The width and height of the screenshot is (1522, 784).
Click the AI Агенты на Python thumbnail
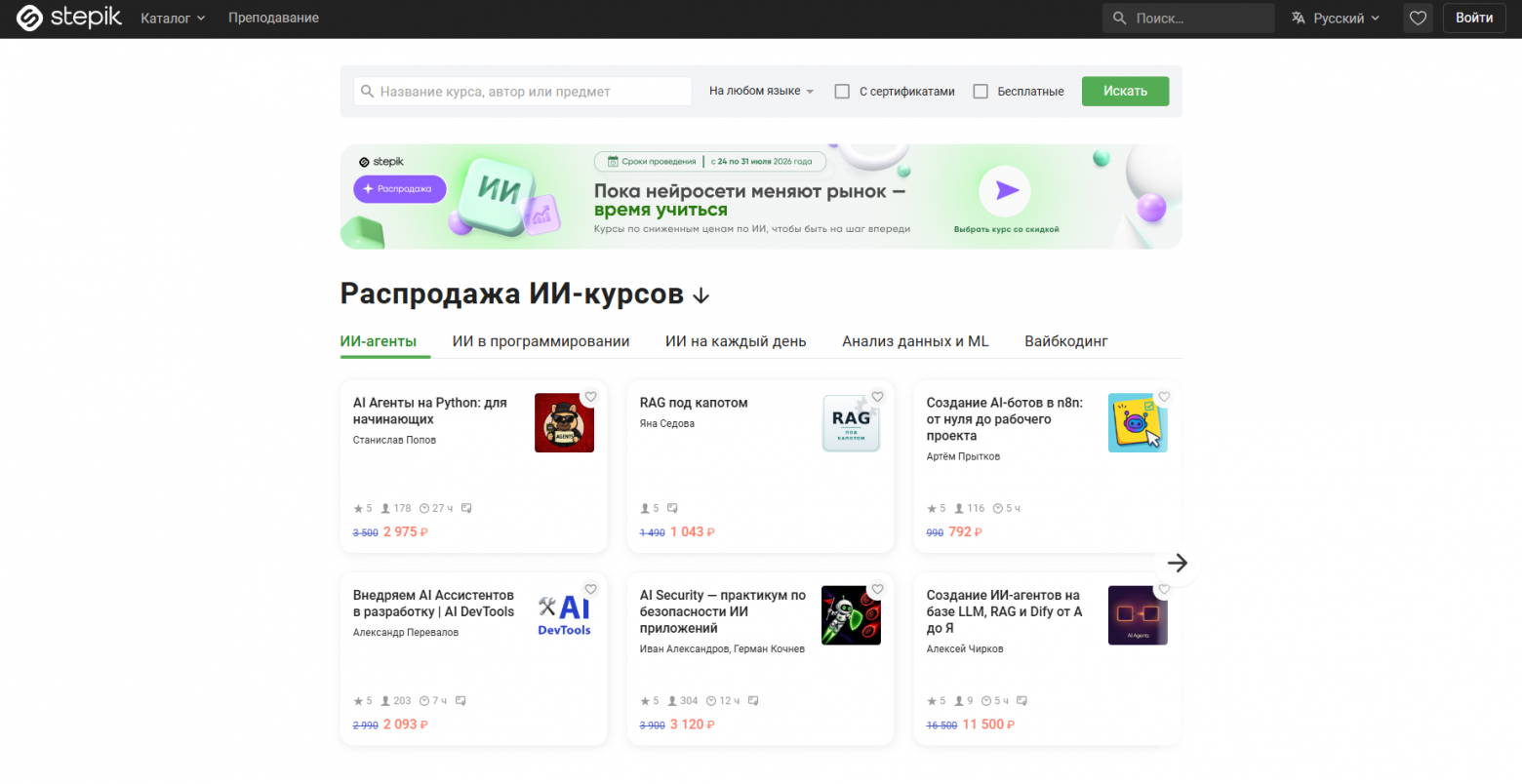pyautogui.click(x=564, y=423)
